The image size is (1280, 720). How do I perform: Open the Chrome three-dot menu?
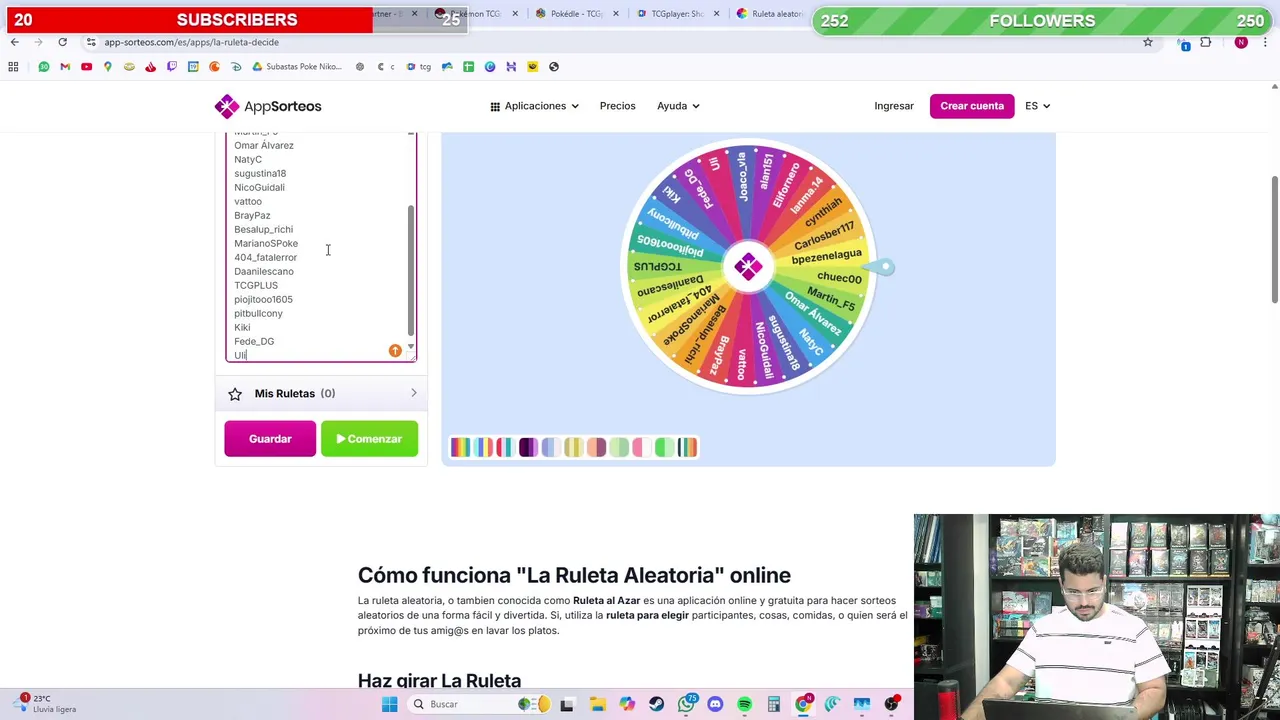1265,42
